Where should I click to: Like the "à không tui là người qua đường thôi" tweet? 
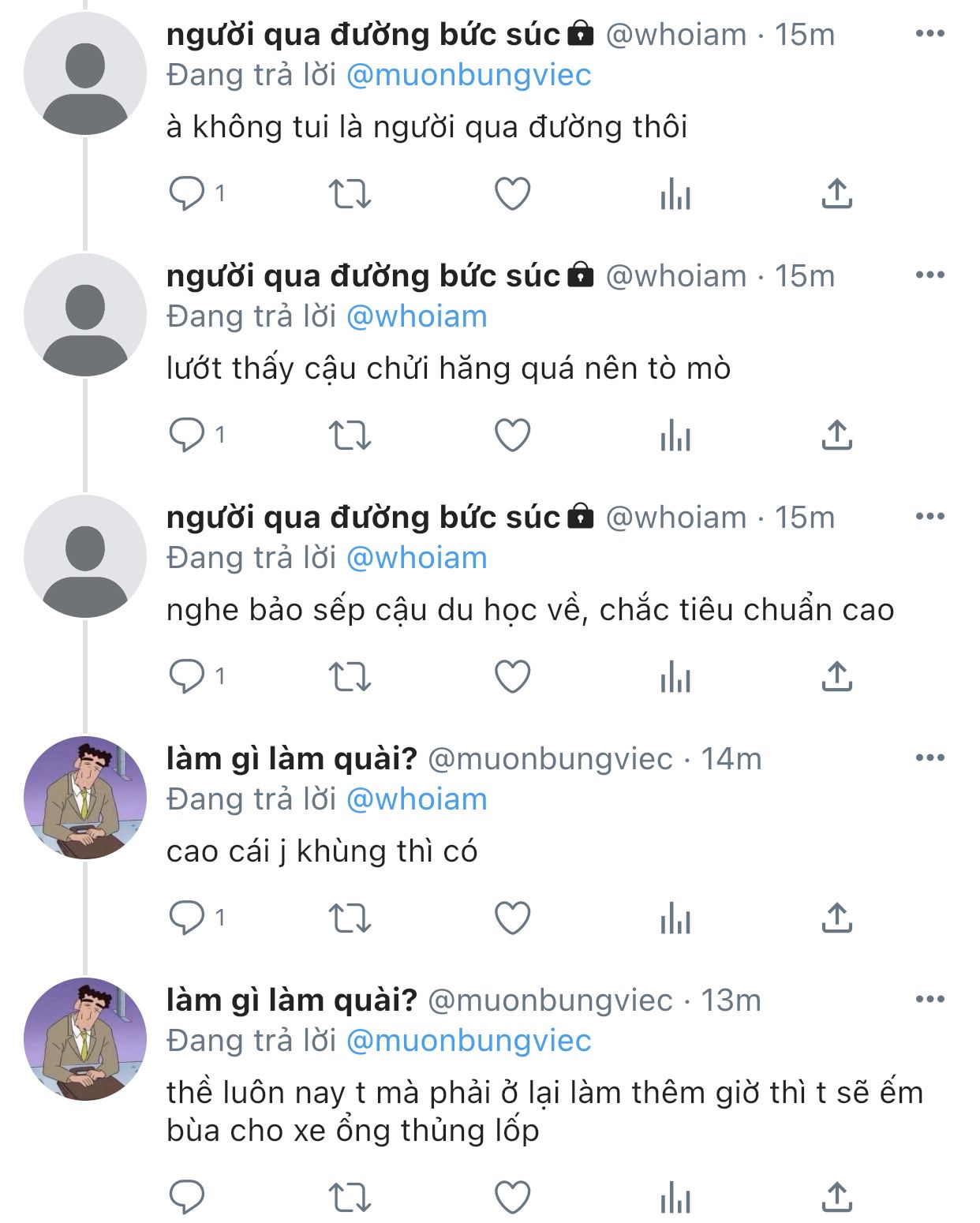tap(512, 194)
